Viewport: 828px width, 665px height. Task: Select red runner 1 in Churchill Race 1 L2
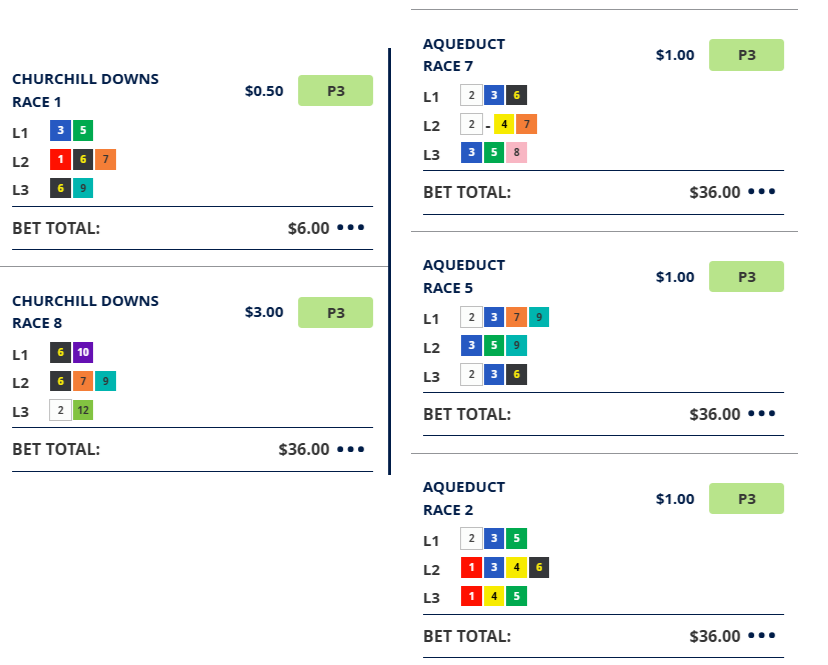(61, 160)
